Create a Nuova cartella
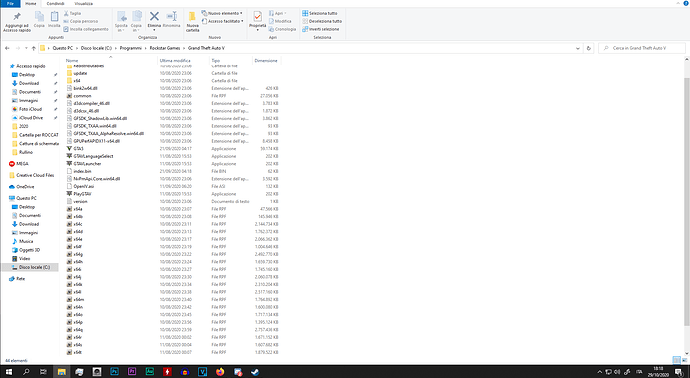Screen dimensions: 690x378 pyautogui.click(x=192, y=22)
